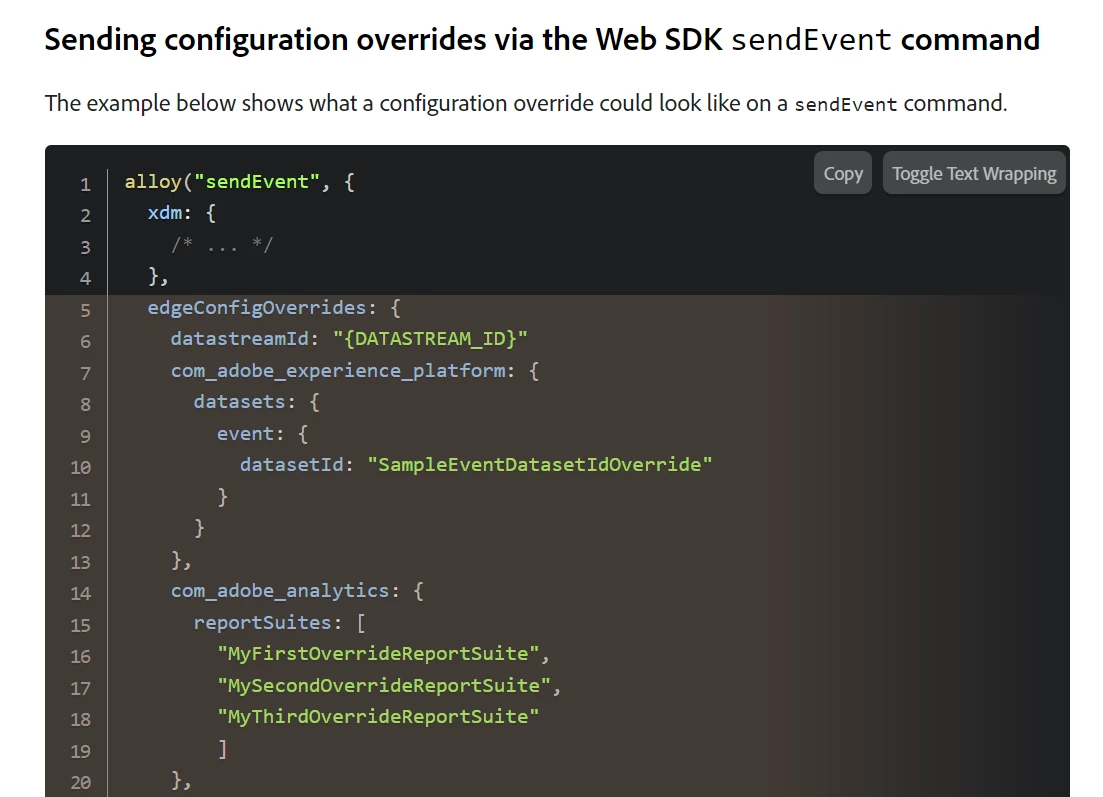Click the "{DATASTREAM_ID}" string value

pyautogui.click(x=431, y=339)
